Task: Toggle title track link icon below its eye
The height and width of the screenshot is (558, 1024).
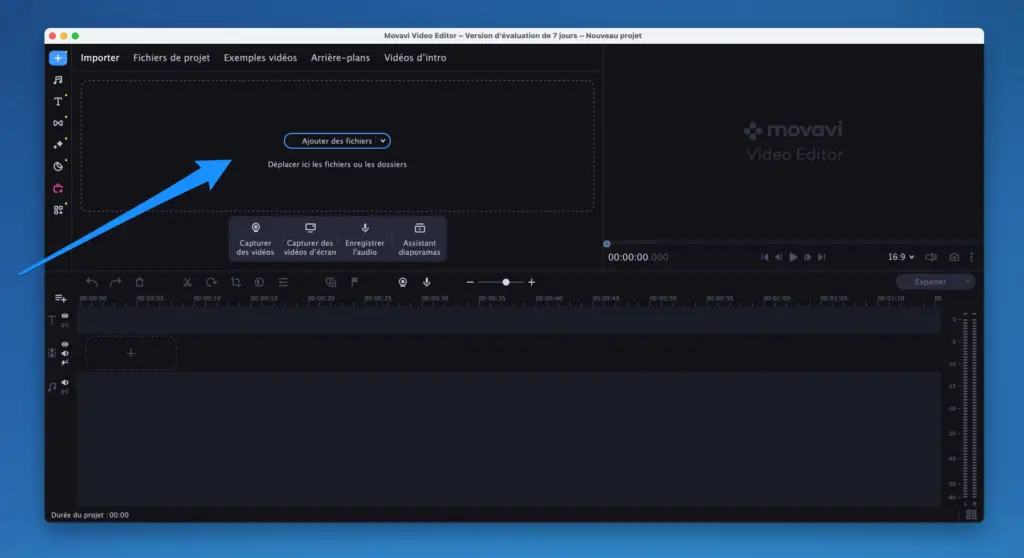Action: pyautogui.click(x=65, y=324)
